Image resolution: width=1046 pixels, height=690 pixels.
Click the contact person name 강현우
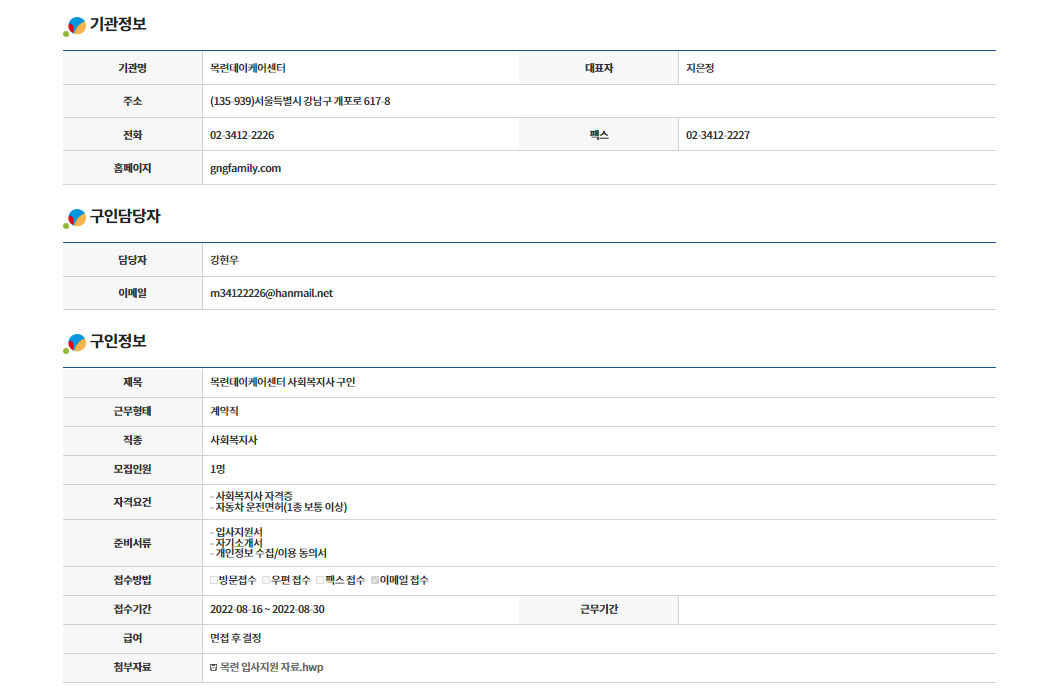tap(224, 260)
